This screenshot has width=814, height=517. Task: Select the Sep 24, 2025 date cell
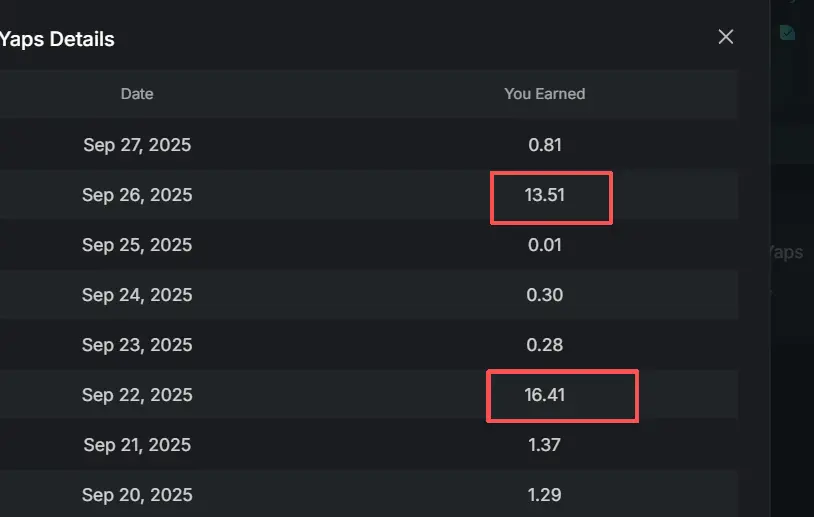click(x=137, y=295)
